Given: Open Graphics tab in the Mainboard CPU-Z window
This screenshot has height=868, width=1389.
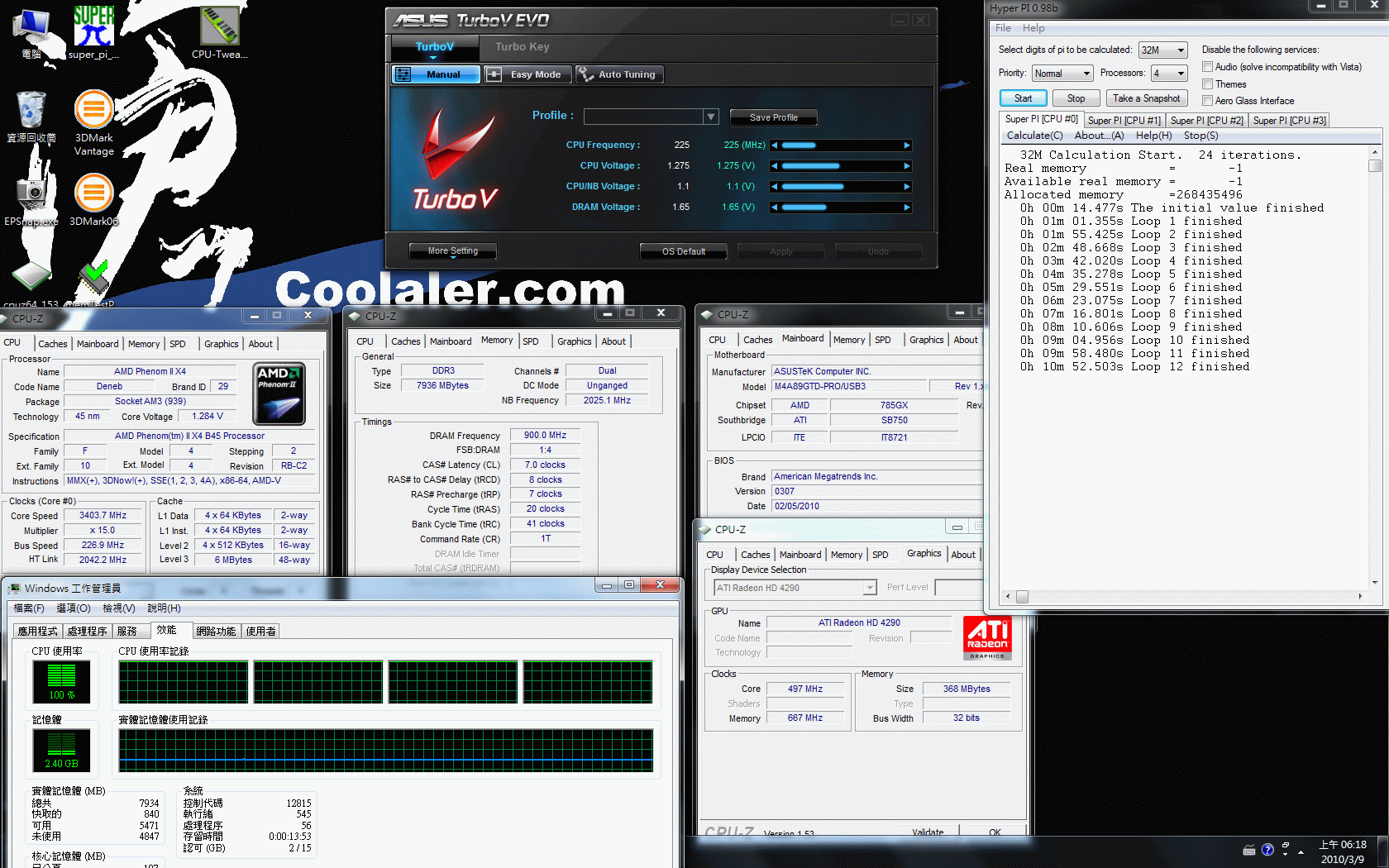Looking at the screenshot, I should [x=926, y=340].
